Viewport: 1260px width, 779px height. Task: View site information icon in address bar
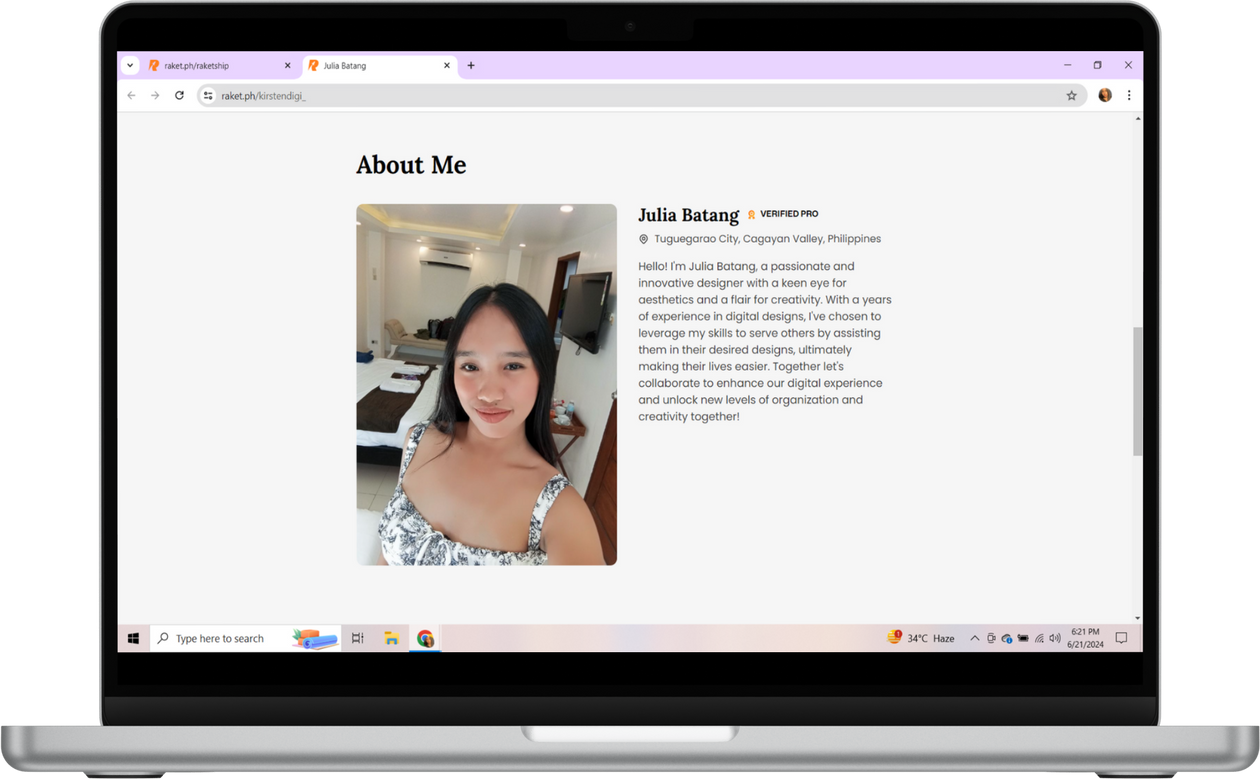tap(208, 95)
